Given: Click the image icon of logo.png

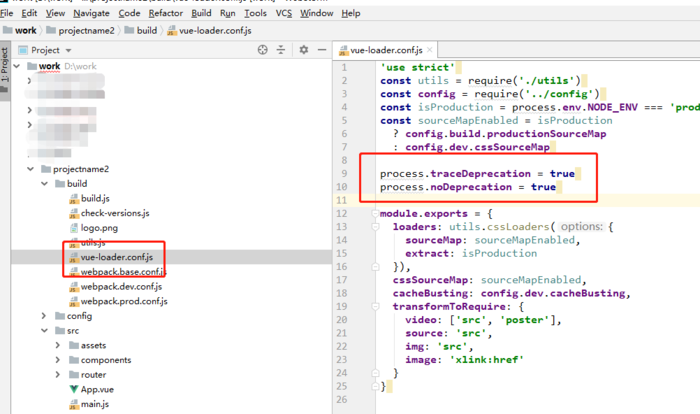Looking at the screenshot, I should (74, 228).
